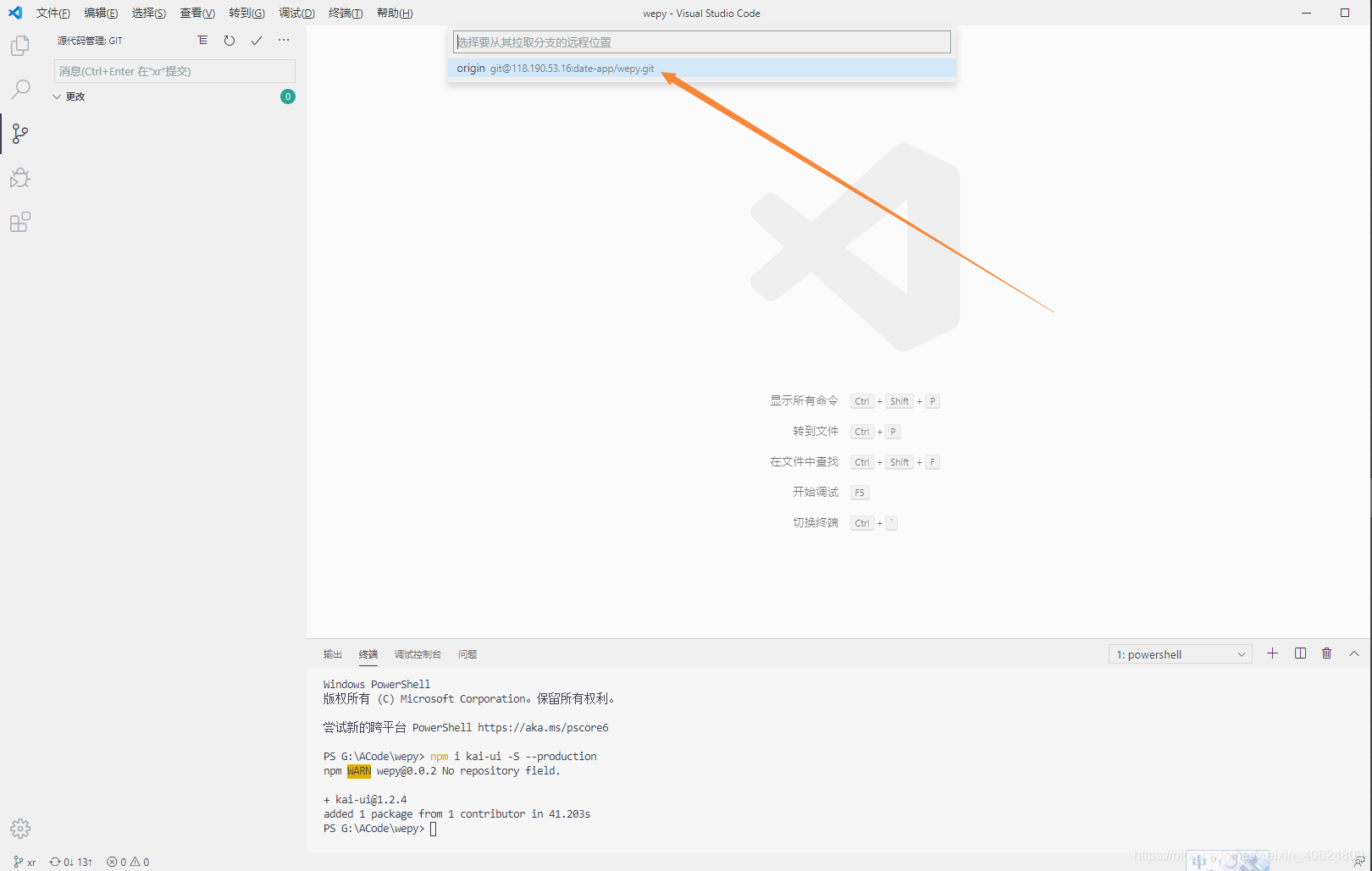This screenshot has width=1372, height=871.
Task: Open the Explorer view in activity bar
Action: coord(20,45)
